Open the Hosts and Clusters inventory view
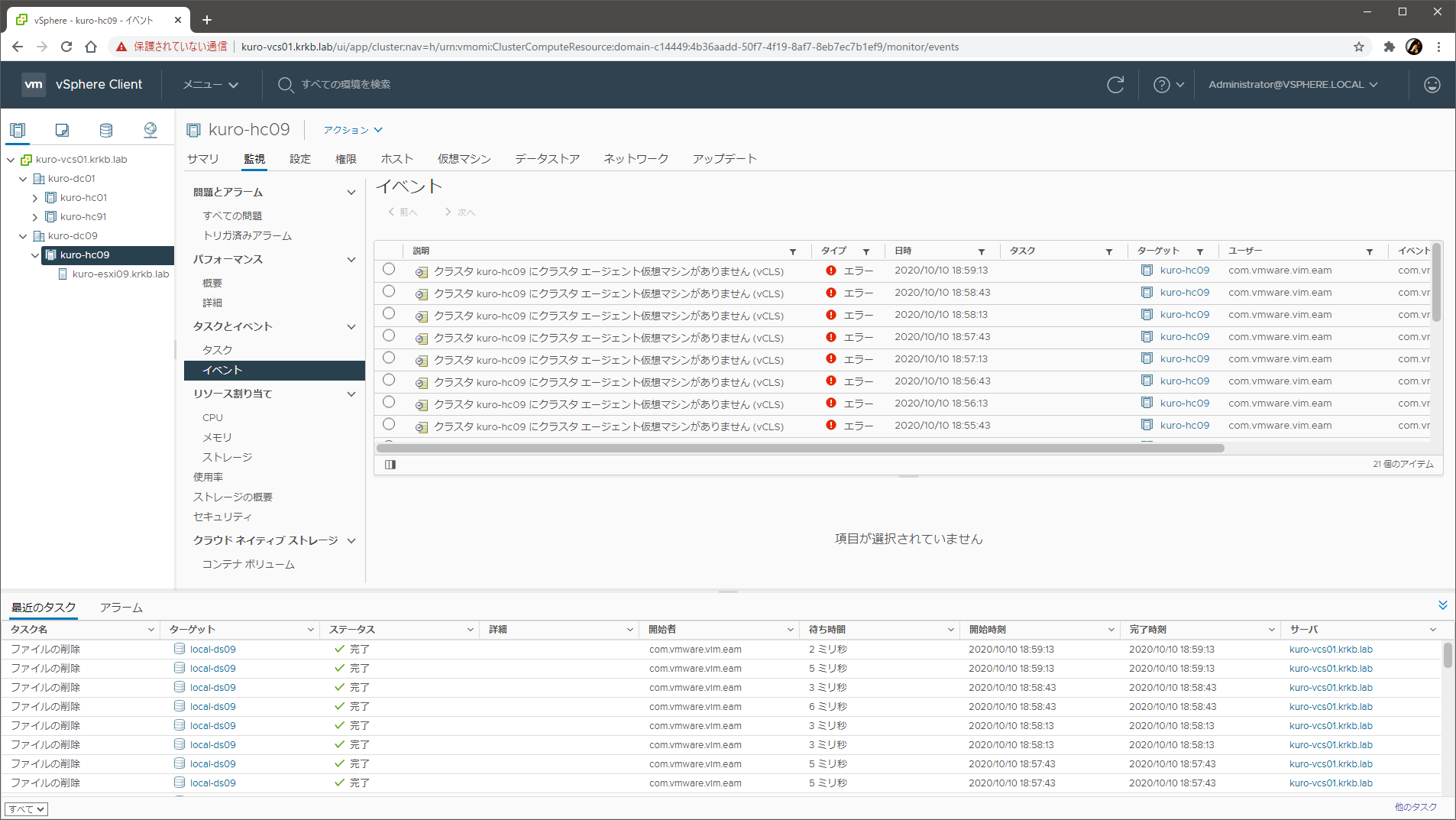1456x820 pixels. [18, 130]
